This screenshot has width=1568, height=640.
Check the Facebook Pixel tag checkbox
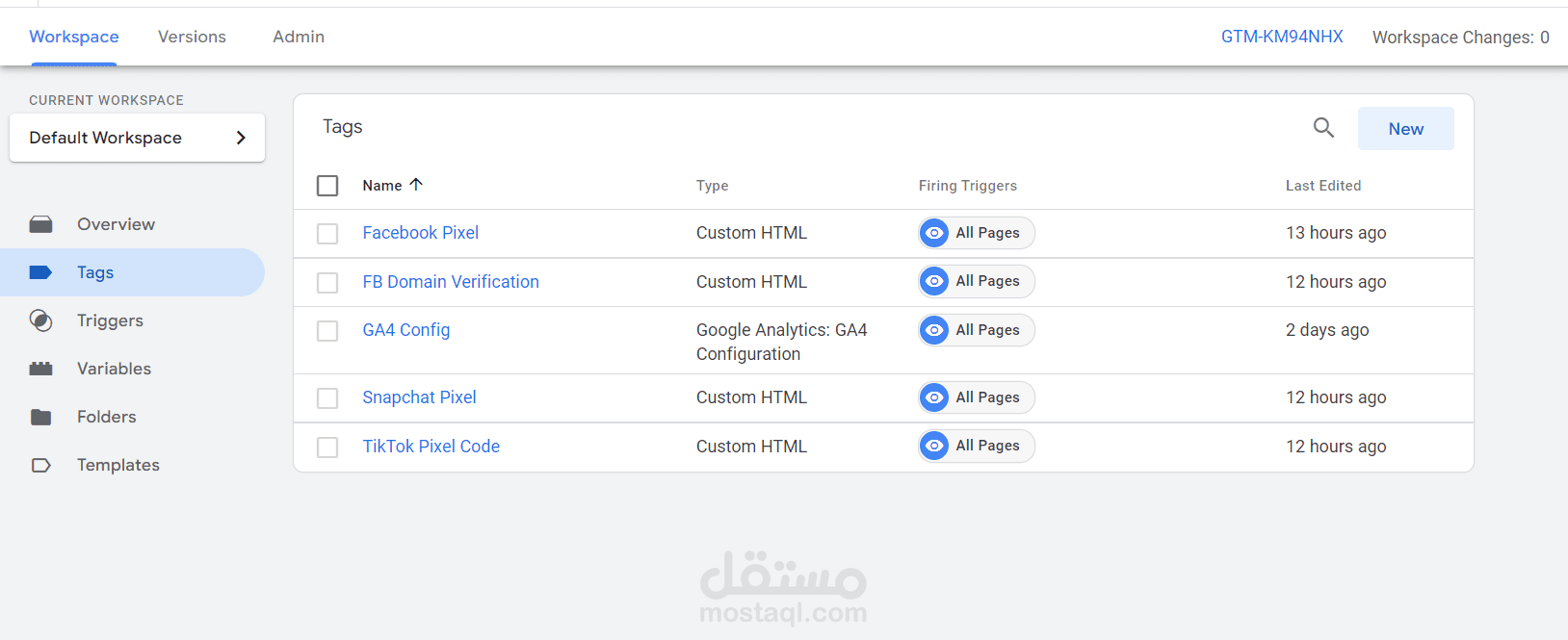coord(327,234)
